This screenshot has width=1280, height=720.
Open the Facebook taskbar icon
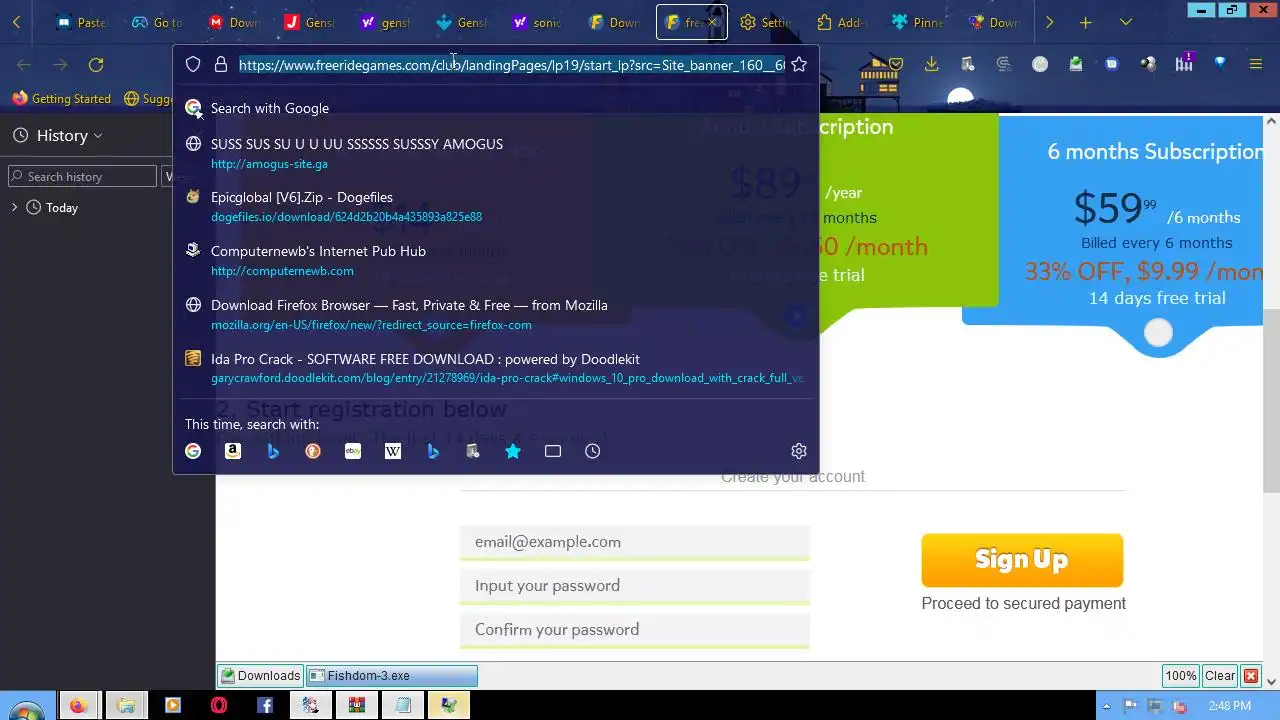(x=265, y=706)
